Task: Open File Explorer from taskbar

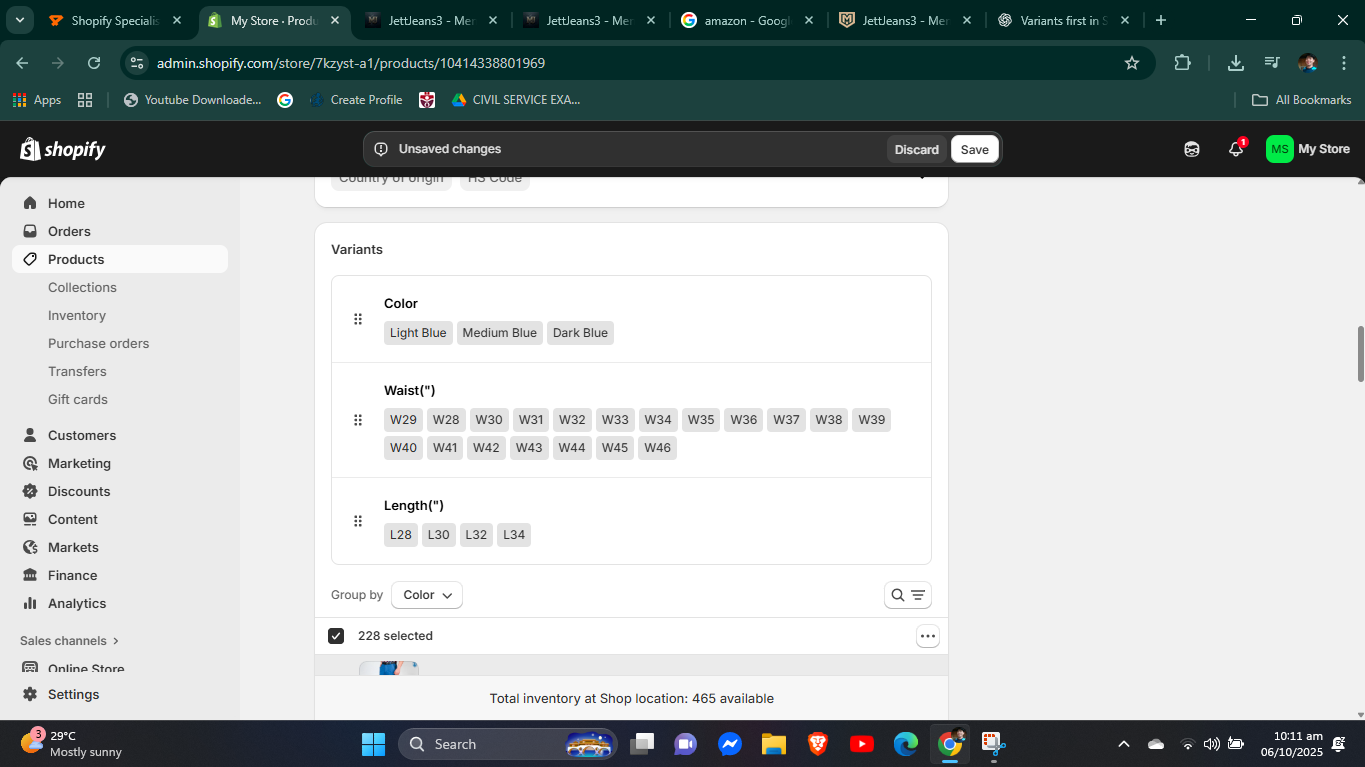Action: (774, 744)
